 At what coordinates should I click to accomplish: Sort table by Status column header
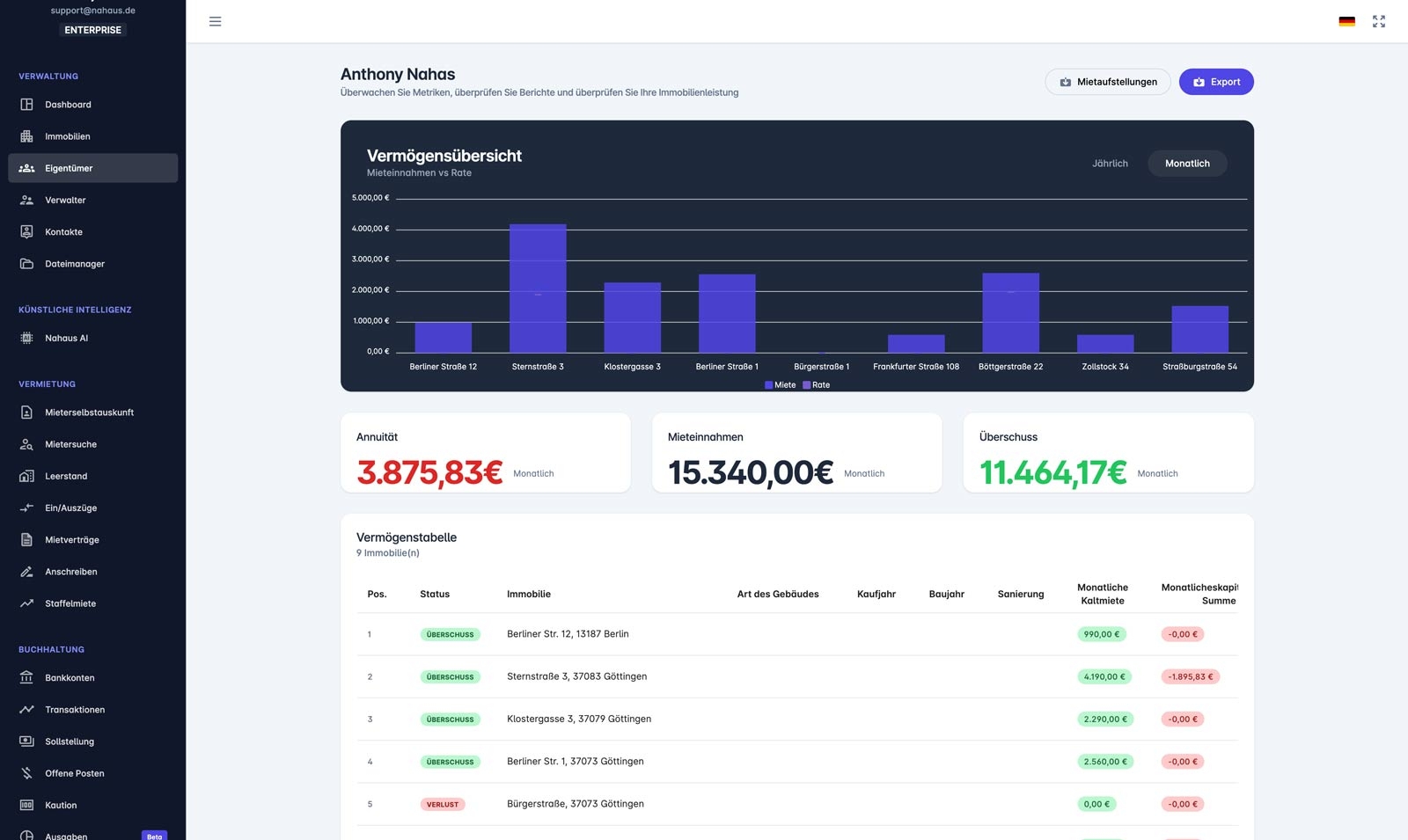[x=435, y=595]
